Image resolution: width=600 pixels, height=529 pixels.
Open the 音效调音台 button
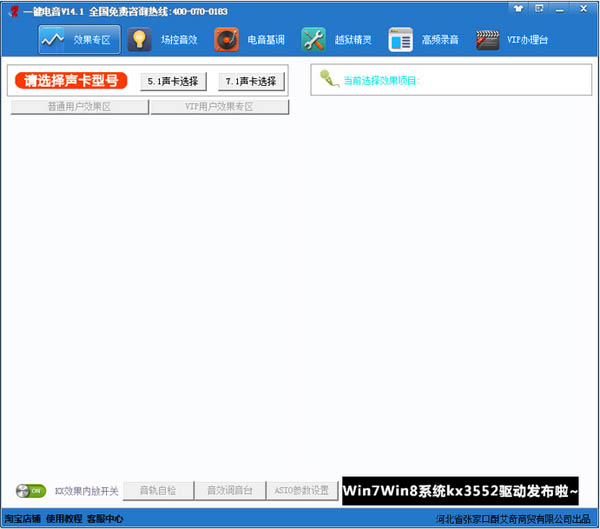(x=230, y=490)
